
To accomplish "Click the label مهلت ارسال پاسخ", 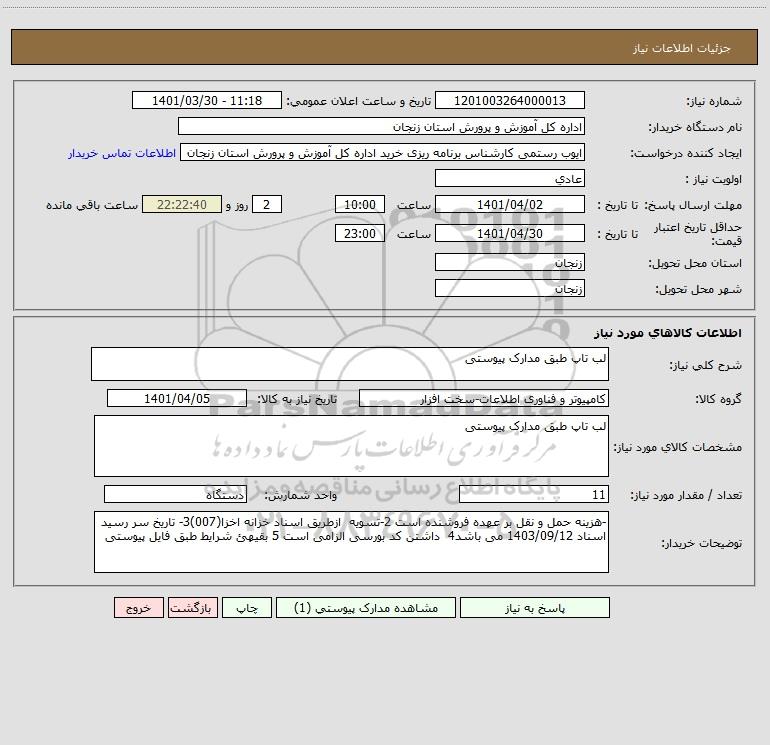I will [x=693, y=205].
